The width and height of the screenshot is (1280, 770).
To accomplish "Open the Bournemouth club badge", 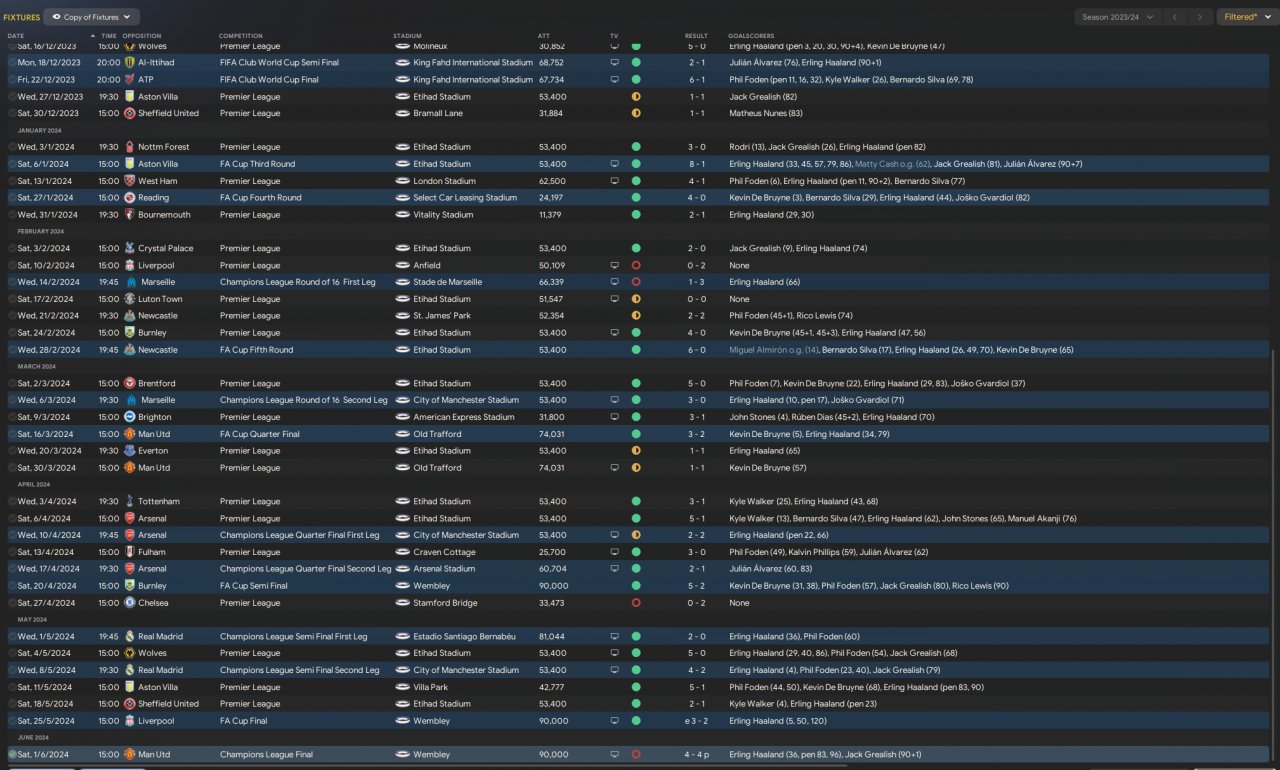I will (130, 215).
